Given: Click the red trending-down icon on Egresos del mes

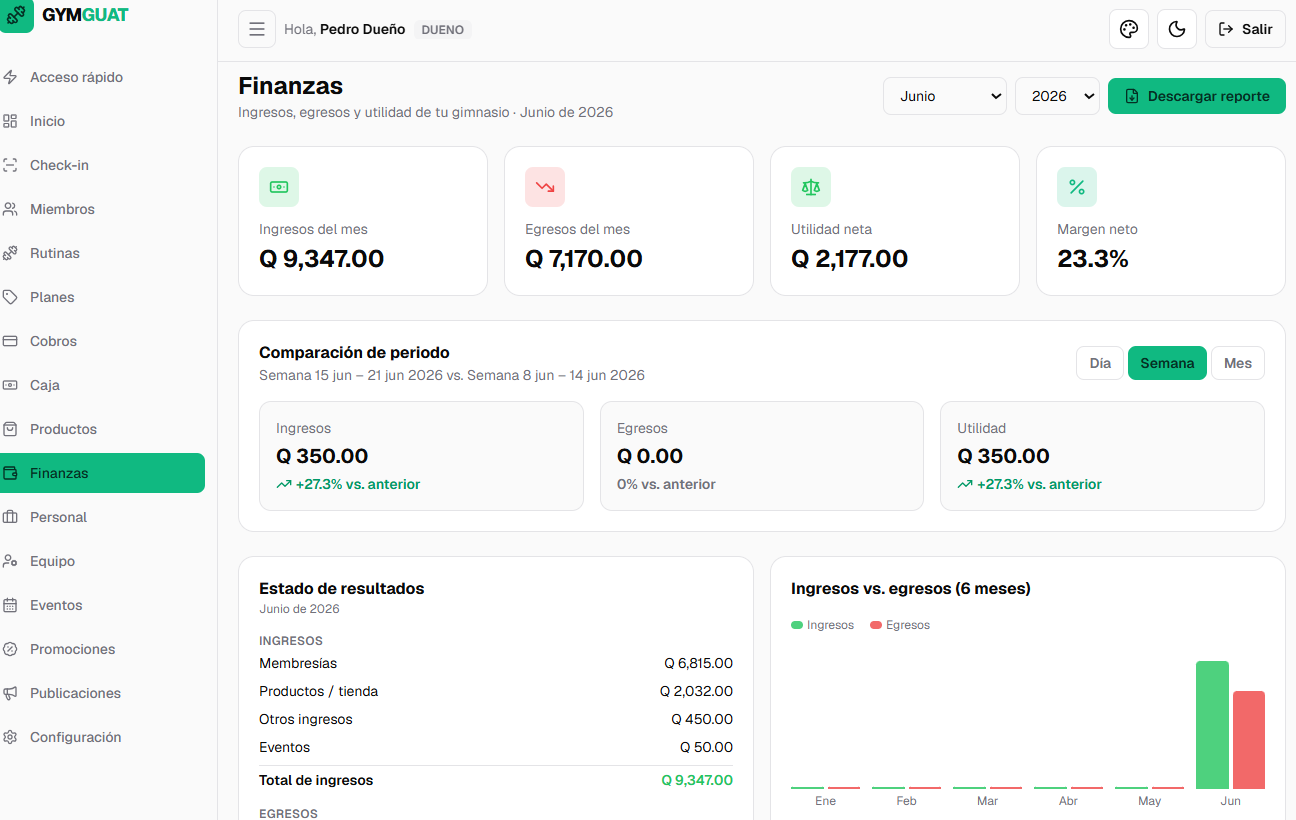Looking at the screenshot, I should coord(545,187).
